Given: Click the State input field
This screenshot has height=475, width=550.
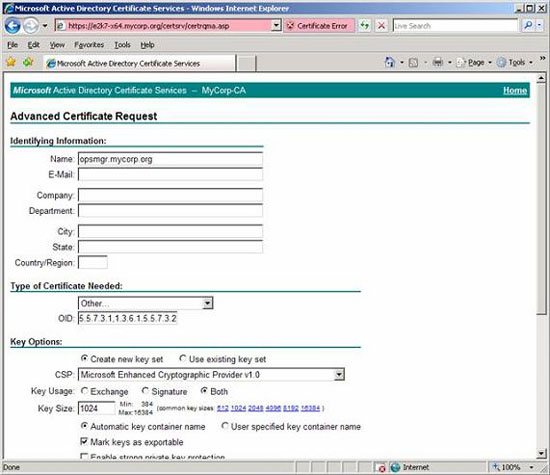Looking at the screenshot, I should click(170, 247).
